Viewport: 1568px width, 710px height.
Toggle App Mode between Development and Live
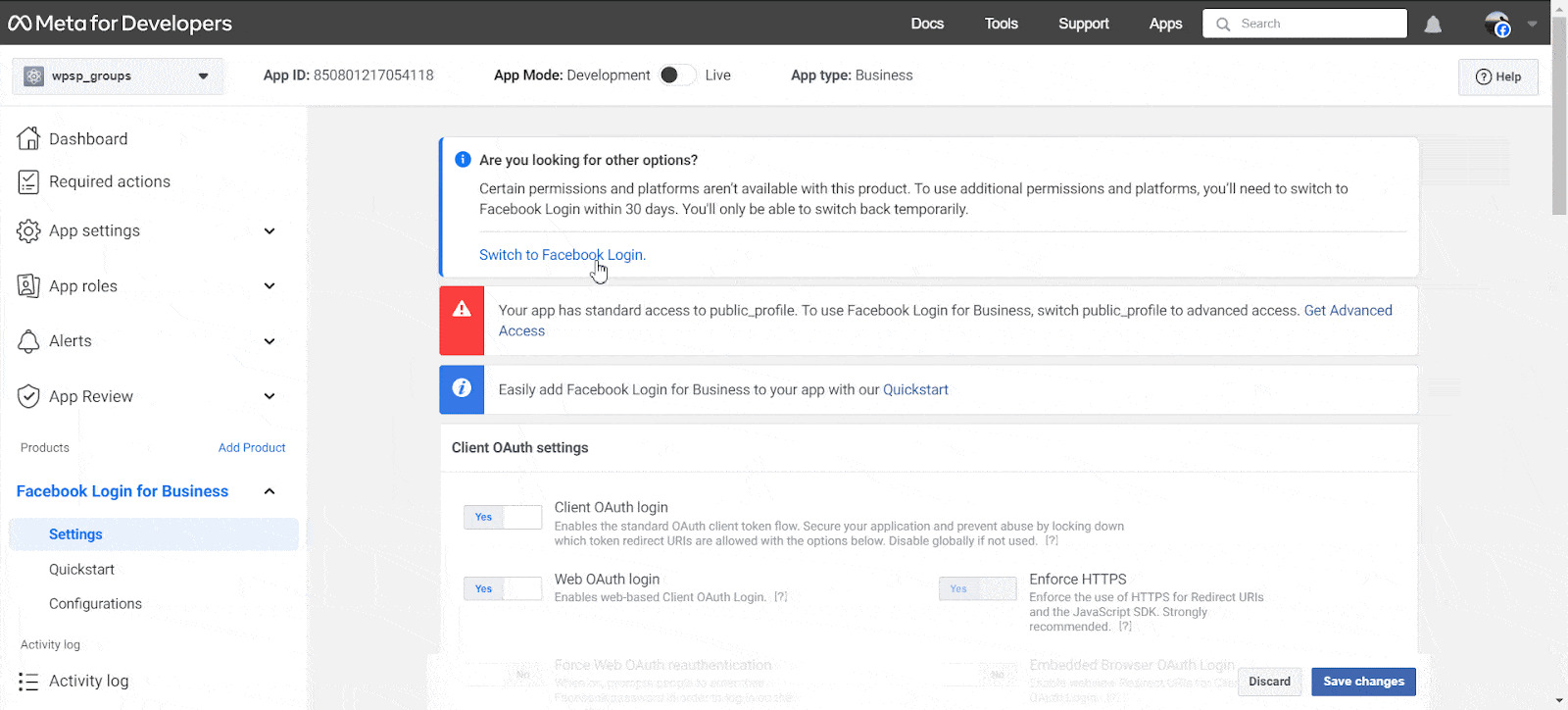(676, 75)
